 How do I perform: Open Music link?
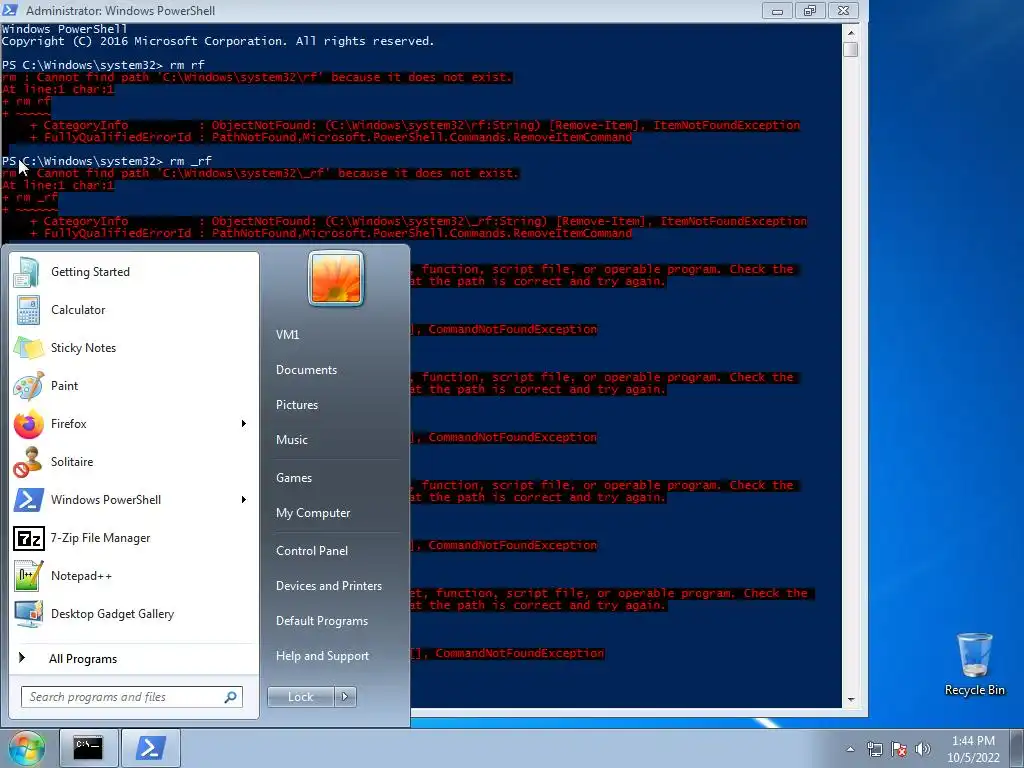[x=291, y=440]
